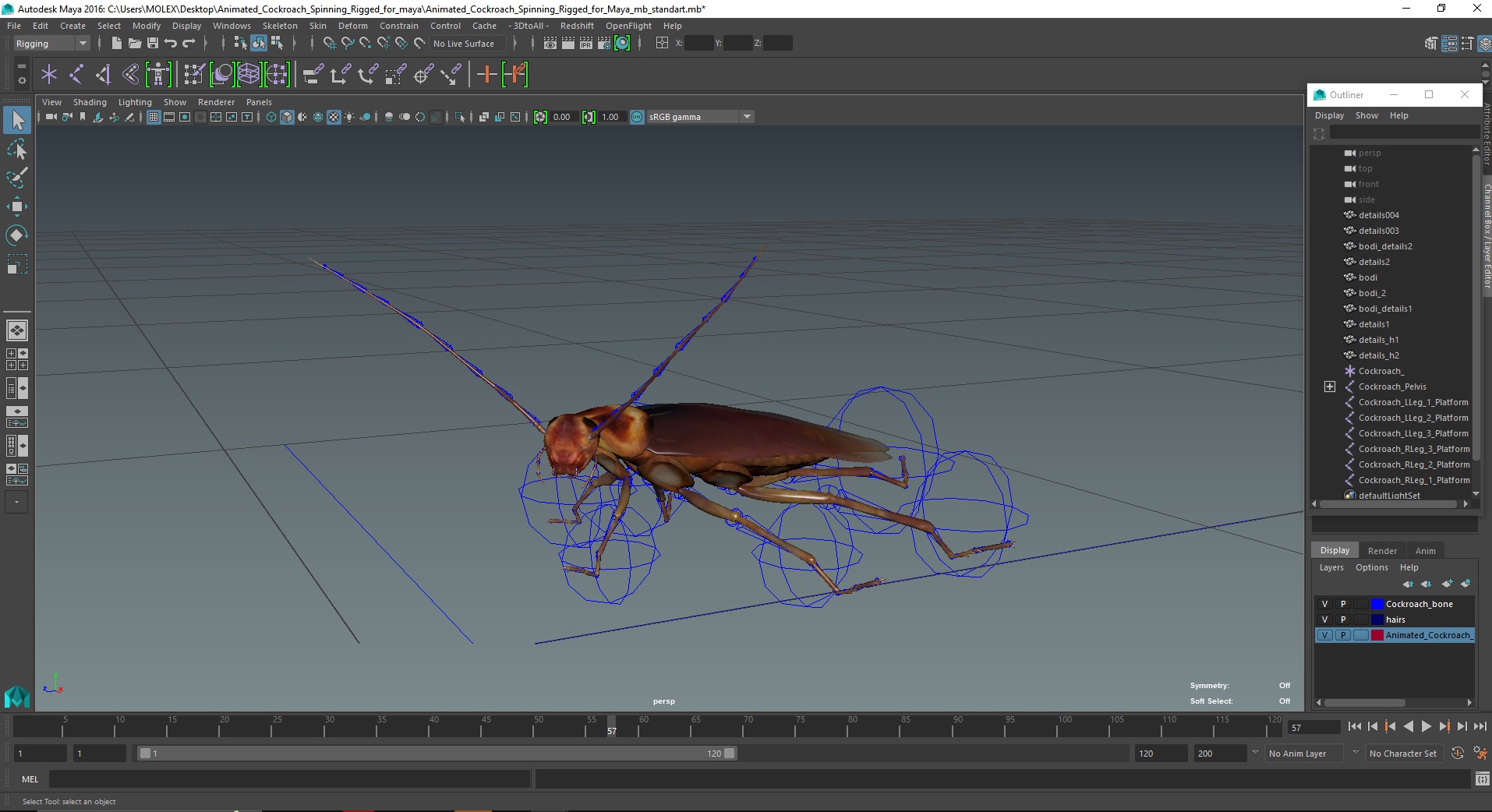Toggle the viewport grid display button

point(154,117)
